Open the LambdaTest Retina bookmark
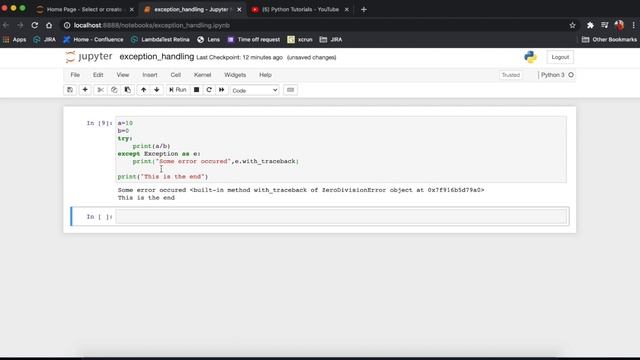Screen dimensions: 640x360 (160, 40)
